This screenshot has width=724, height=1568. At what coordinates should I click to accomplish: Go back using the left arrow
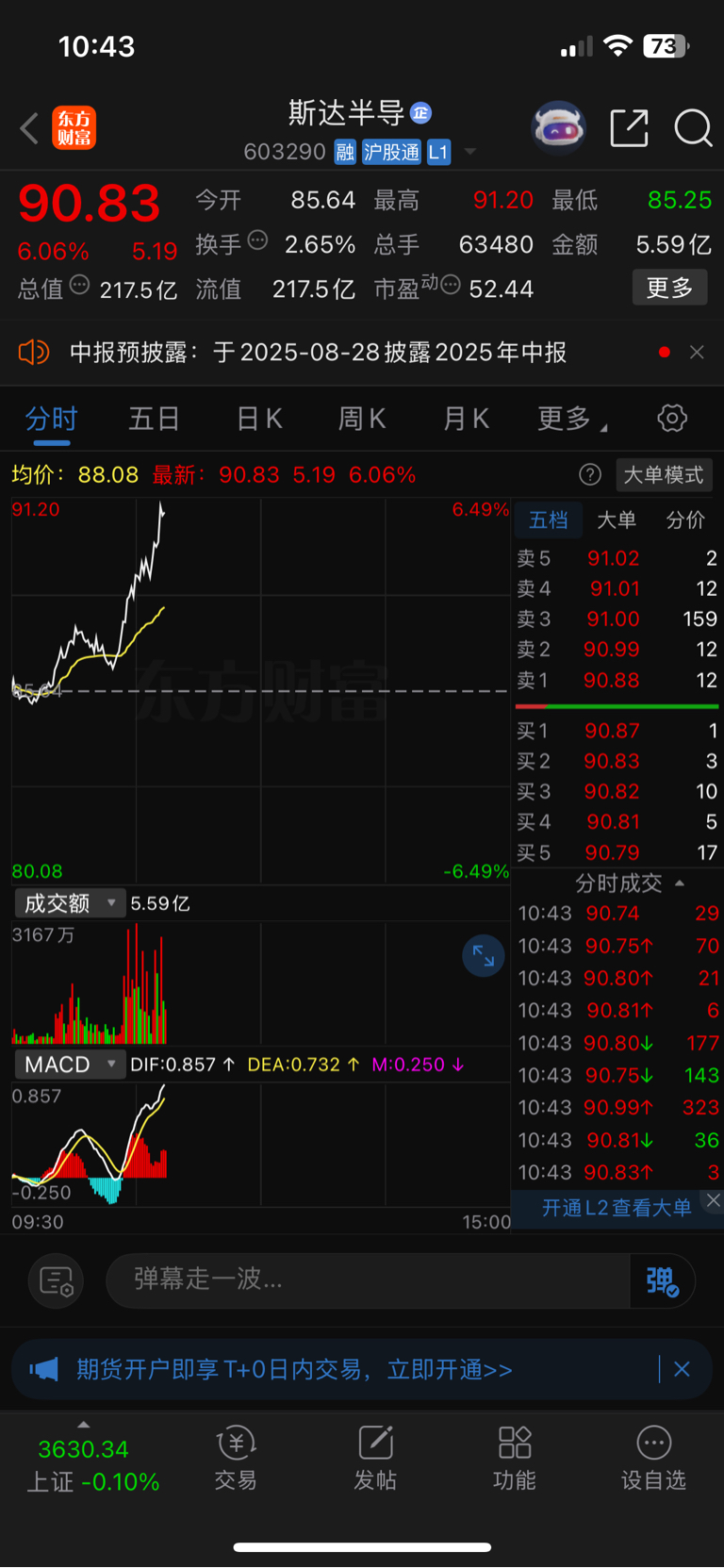(x=29, y=128)
